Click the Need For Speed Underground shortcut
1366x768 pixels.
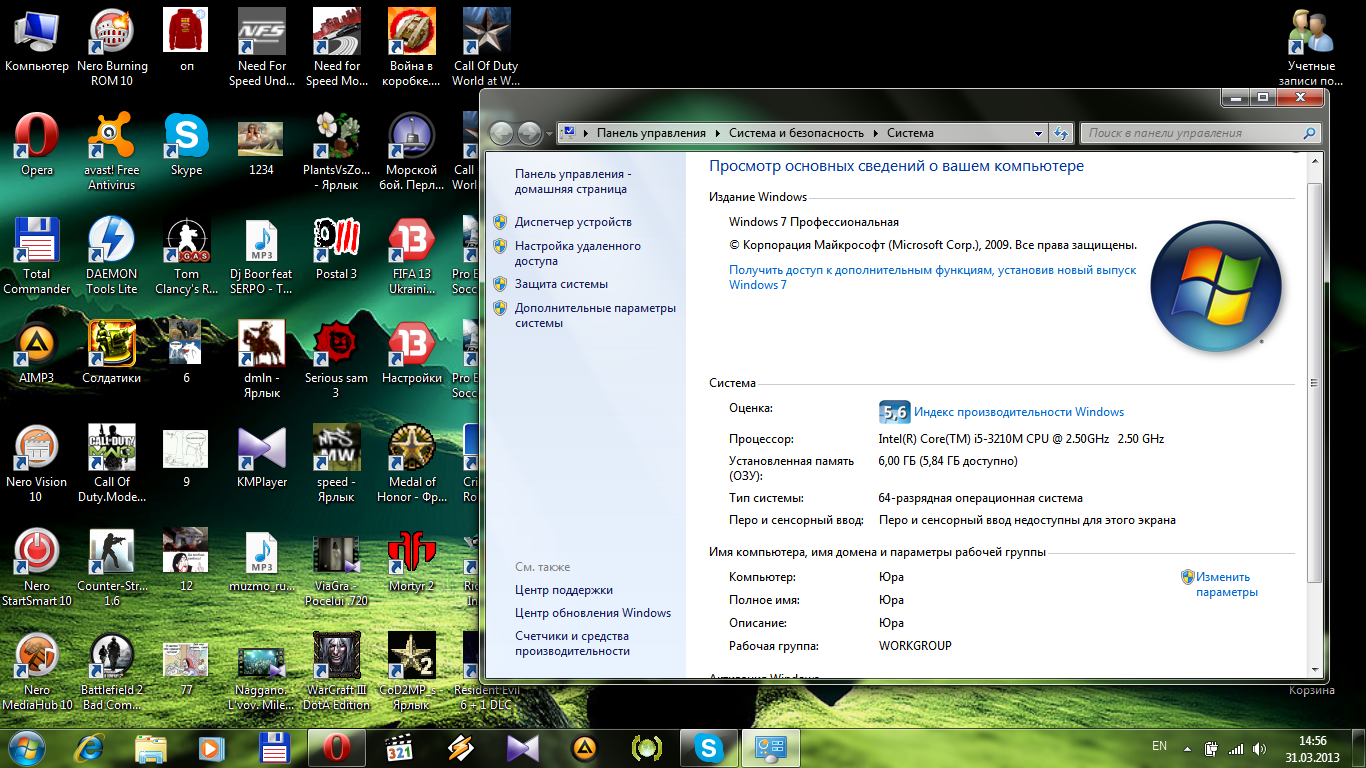[261, 47]
